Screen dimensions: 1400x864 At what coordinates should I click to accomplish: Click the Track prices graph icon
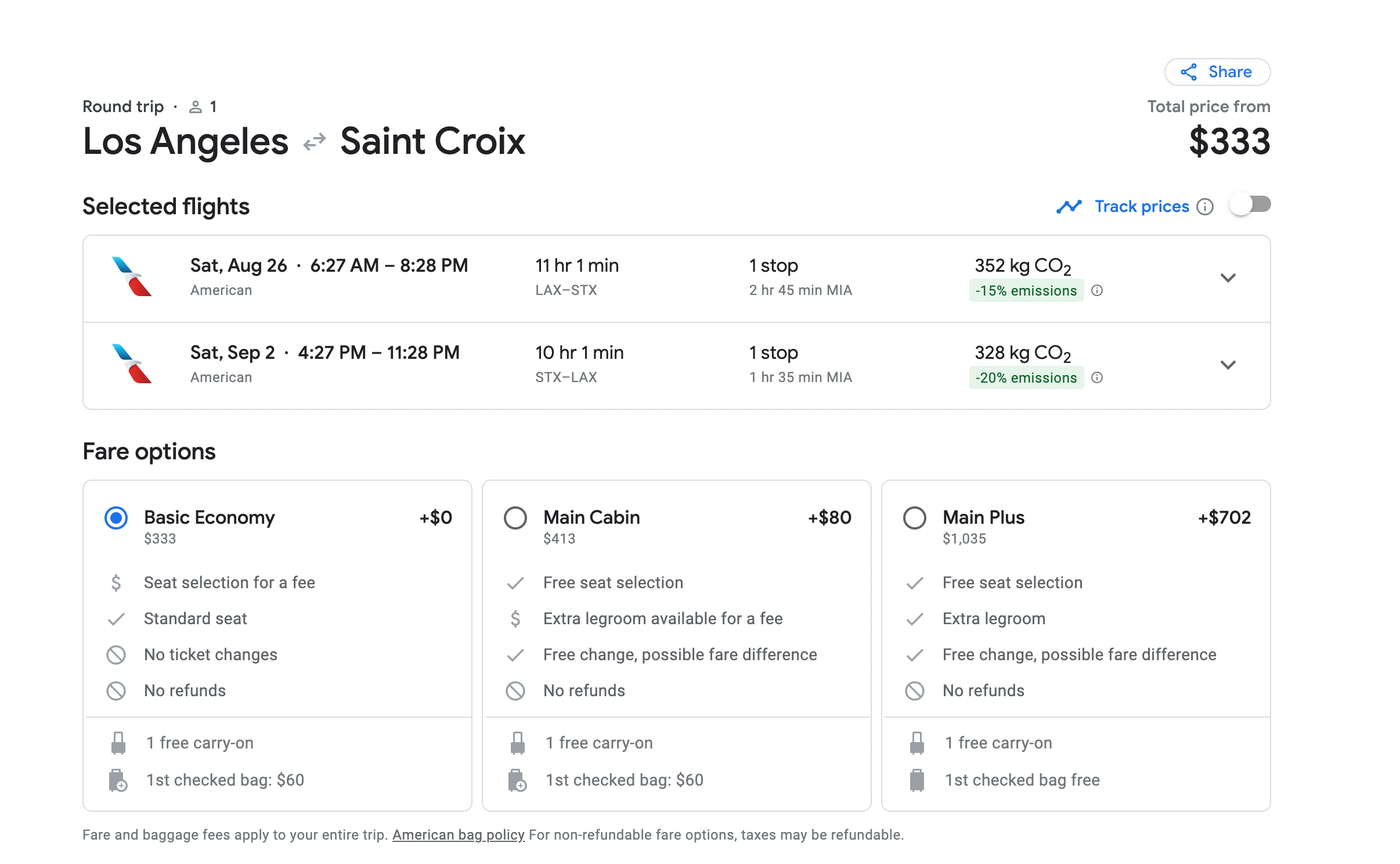1069,207
